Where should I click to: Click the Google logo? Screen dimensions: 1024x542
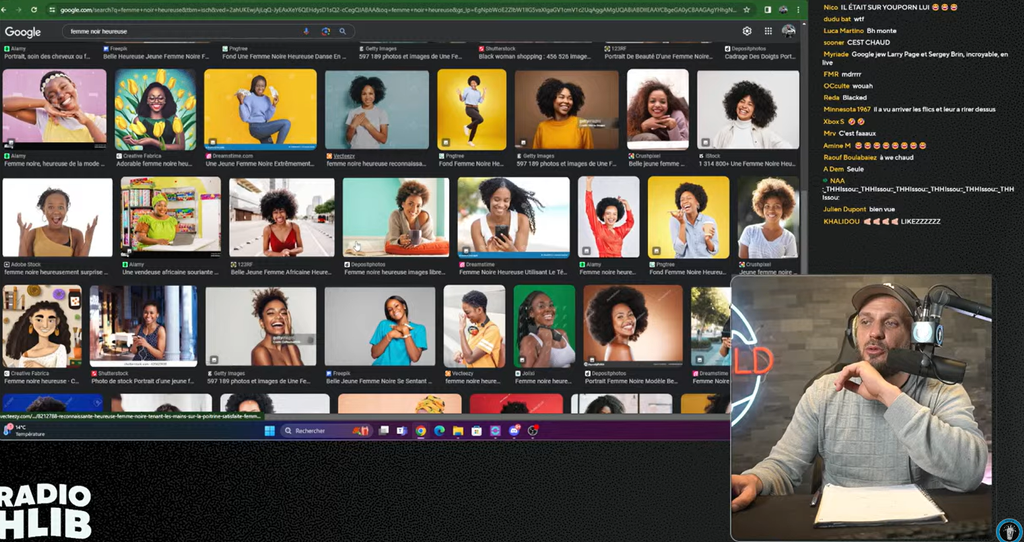[x=23, y=32]
